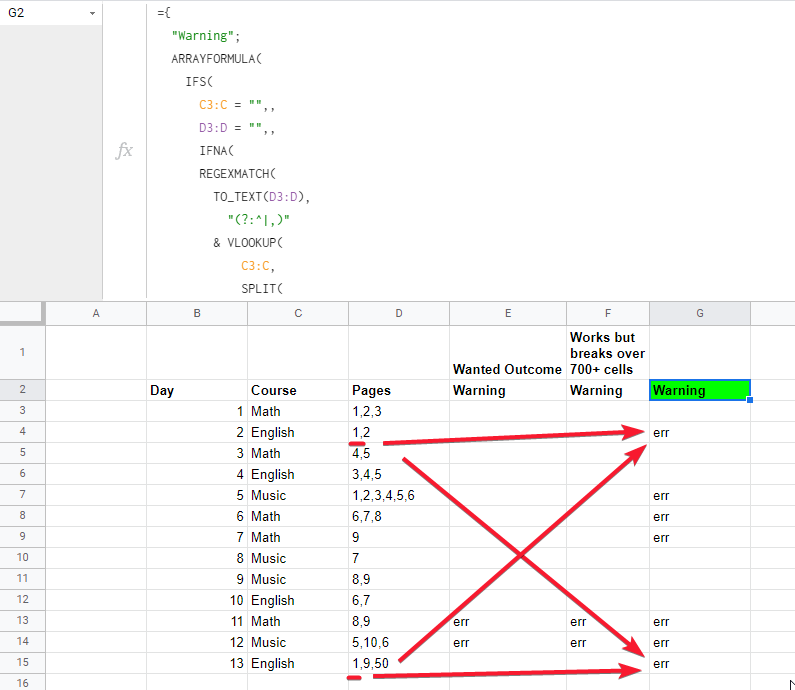Select column F header
Image resolution: width=795 pixels, height=690 pixels.
coord(608,313)
